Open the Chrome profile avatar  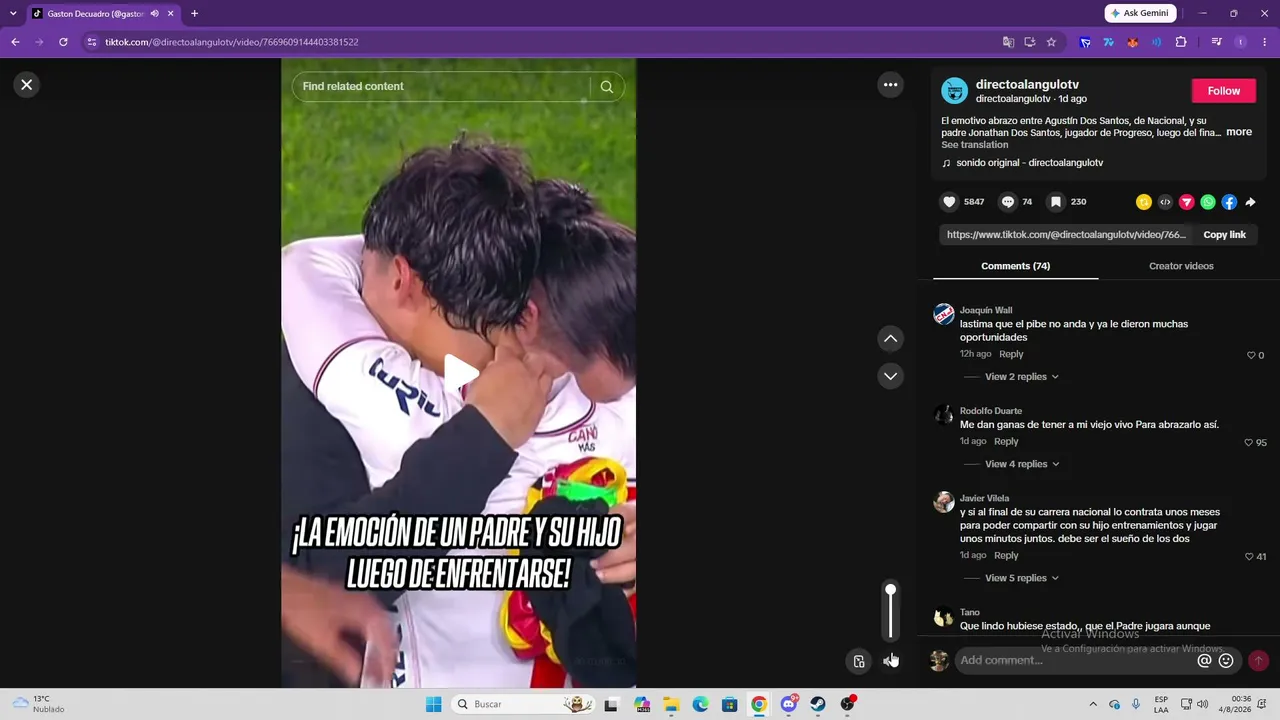pos(1240,42)
